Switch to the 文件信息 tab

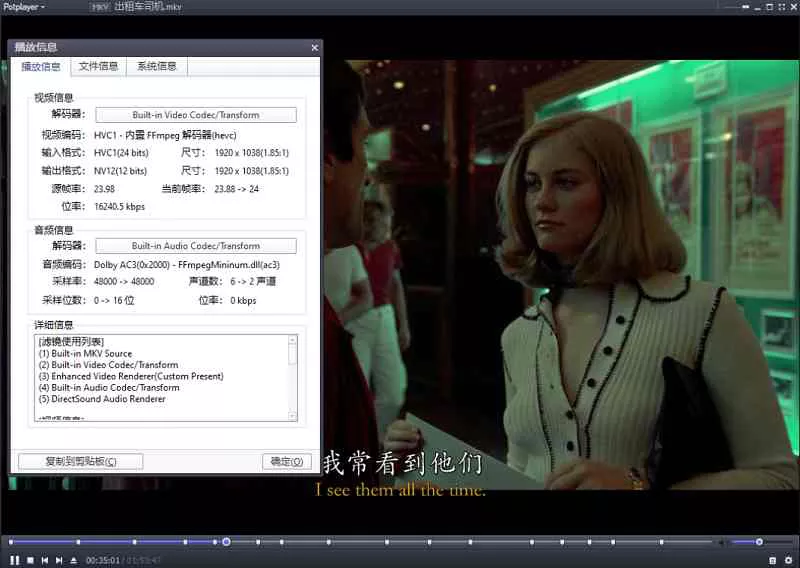click(x=98, y=67)
